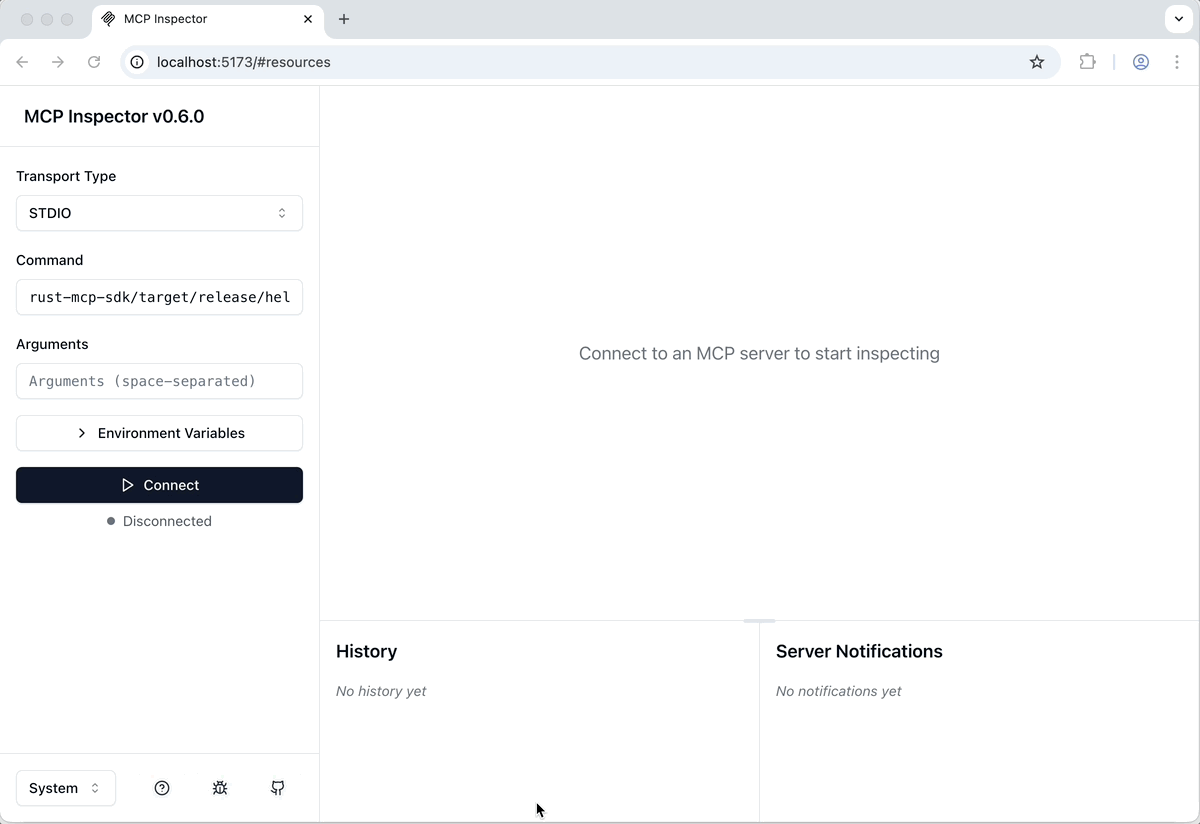Expand the Environment Variables section
Screen dimensions: 1200x824
tap(159, 433)
